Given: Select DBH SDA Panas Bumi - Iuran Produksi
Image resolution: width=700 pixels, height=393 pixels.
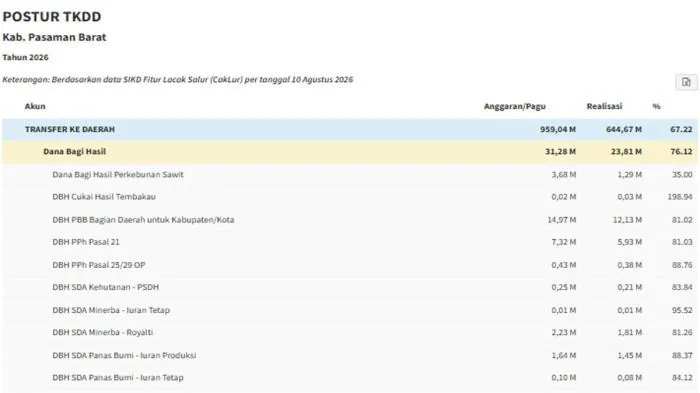Looking at the screenshot, I should [x=350, y=355].
